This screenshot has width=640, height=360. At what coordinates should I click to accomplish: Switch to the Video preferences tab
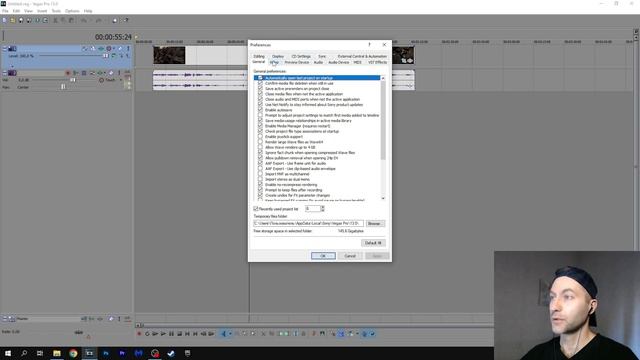[x=274, y=62]
